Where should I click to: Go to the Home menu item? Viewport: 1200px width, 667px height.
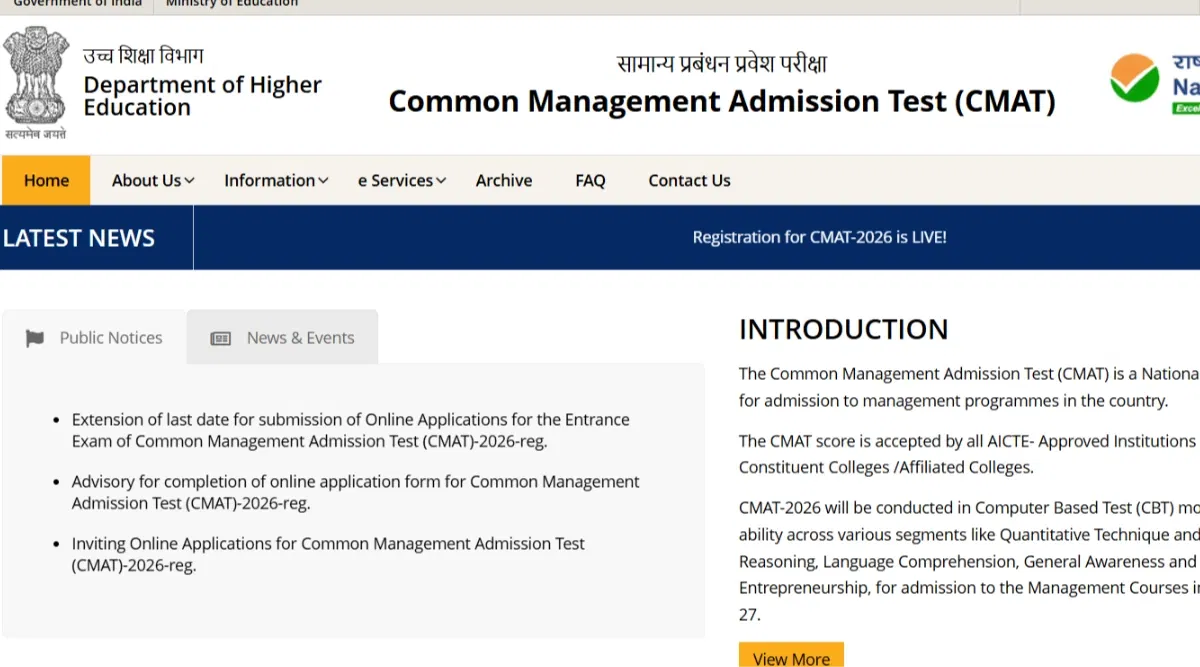46,181
